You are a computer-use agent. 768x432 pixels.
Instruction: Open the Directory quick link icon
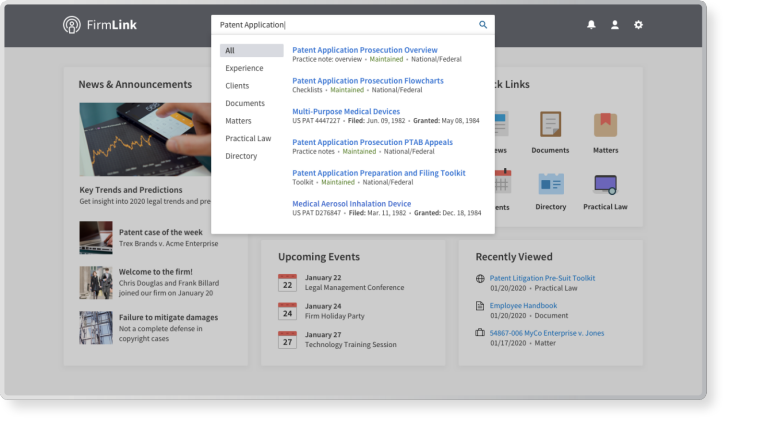[x=550, y=183]
